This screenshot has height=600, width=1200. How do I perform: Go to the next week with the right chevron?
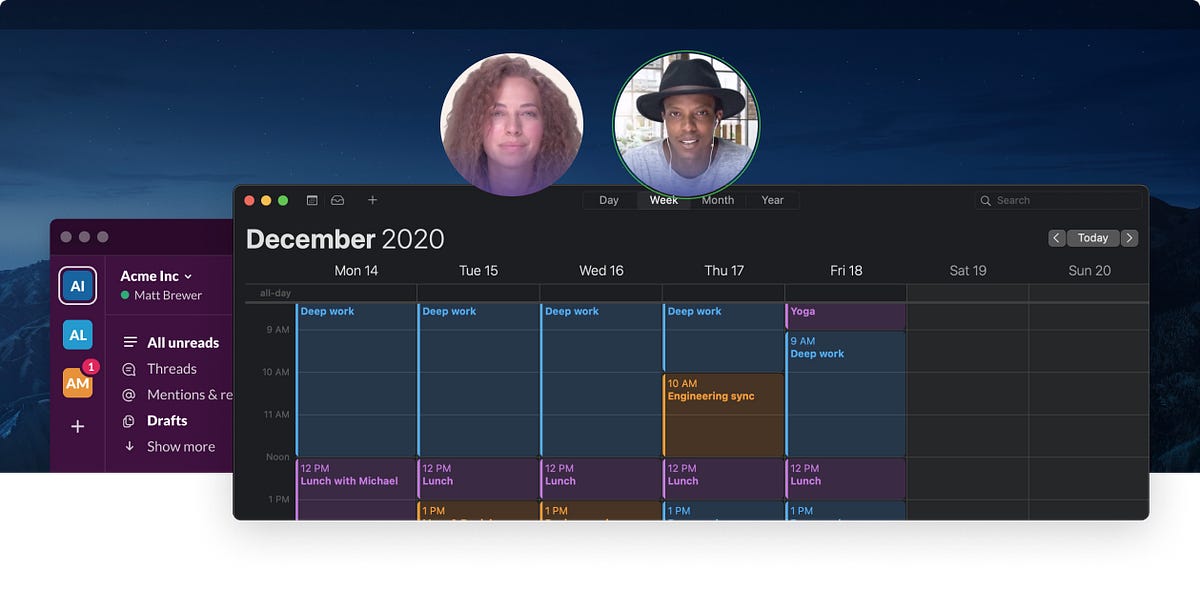click(1129, 238)
